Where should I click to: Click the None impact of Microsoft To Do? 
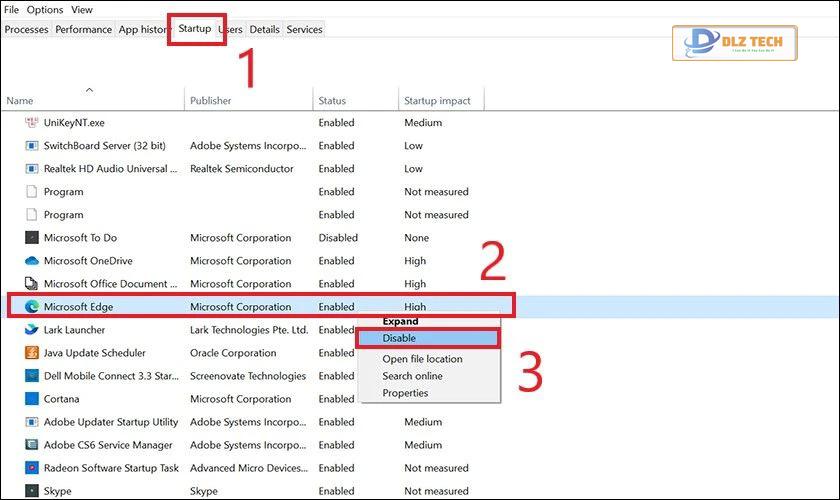click(x=417, y=238)
